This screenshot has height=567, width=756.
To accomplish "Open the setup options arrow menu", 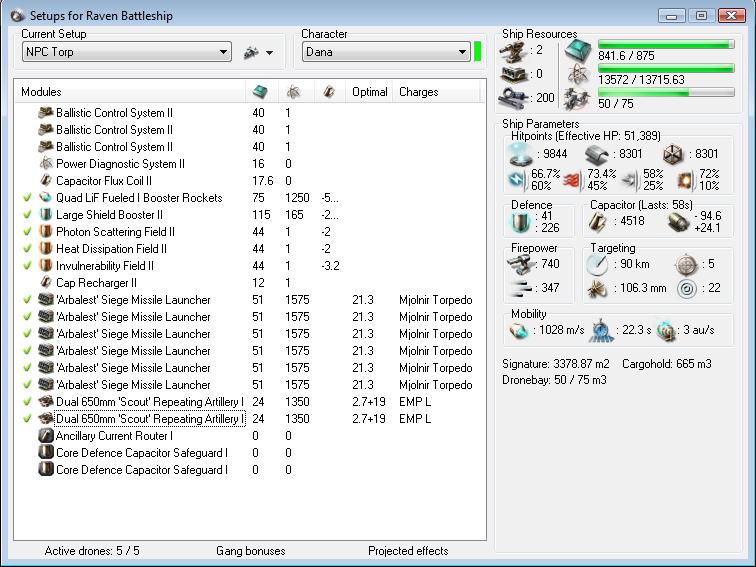I will click(269, 53).
